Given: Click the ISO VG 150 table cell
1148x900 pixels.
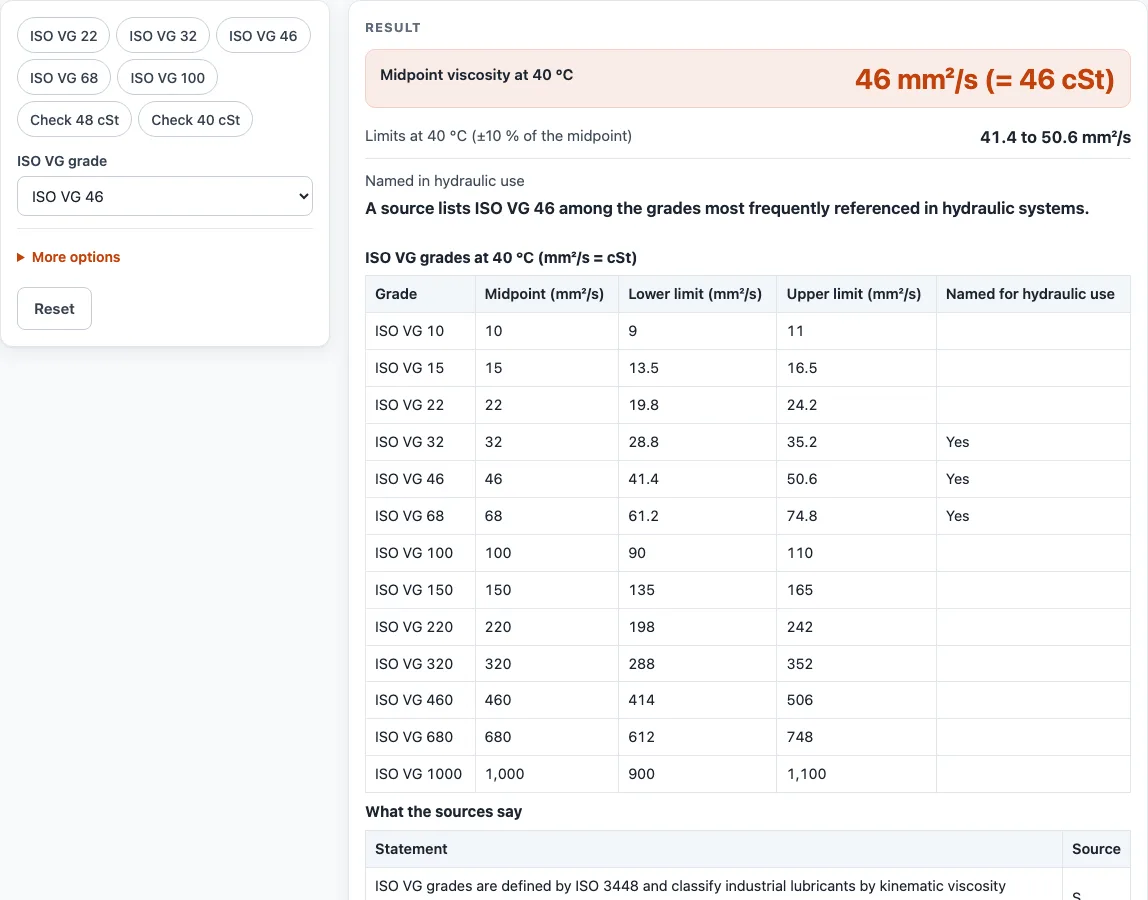Looking at the screenshot, I should pos(420,590).
